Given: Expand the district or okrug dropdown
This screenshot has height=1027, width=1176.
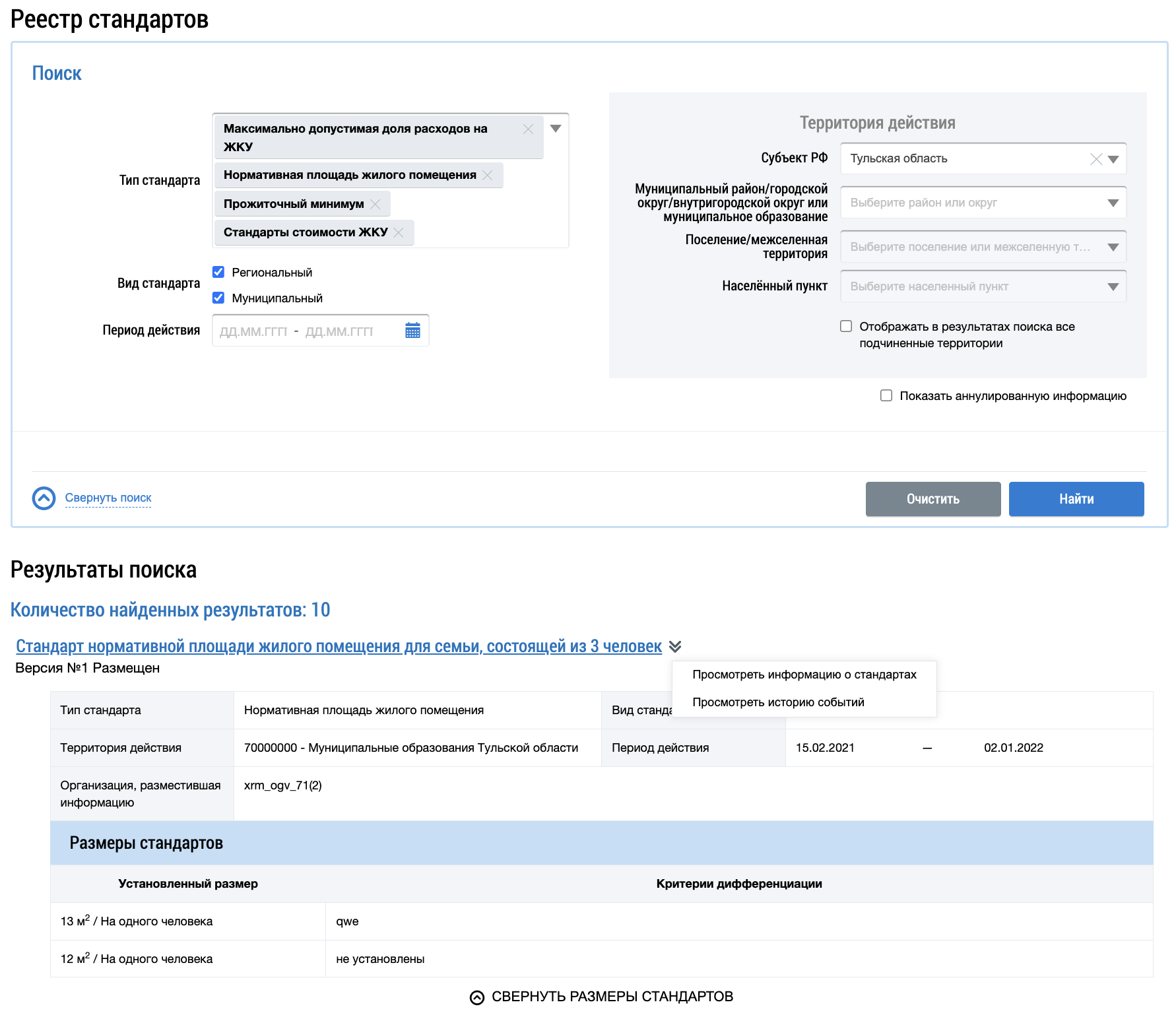Looking at the screenshot, I should pyautogui.click(x=1113, y=203).
